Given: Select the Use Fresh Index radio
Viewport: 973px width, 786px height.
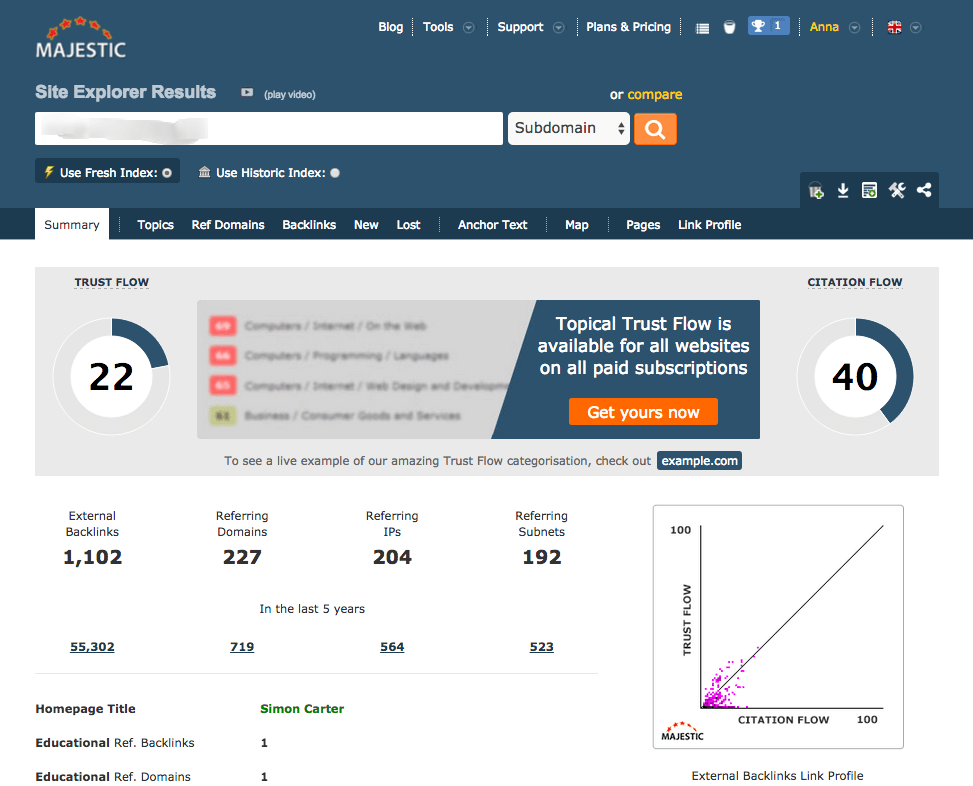Looking at the screenshot, I should tap(167, 173).
